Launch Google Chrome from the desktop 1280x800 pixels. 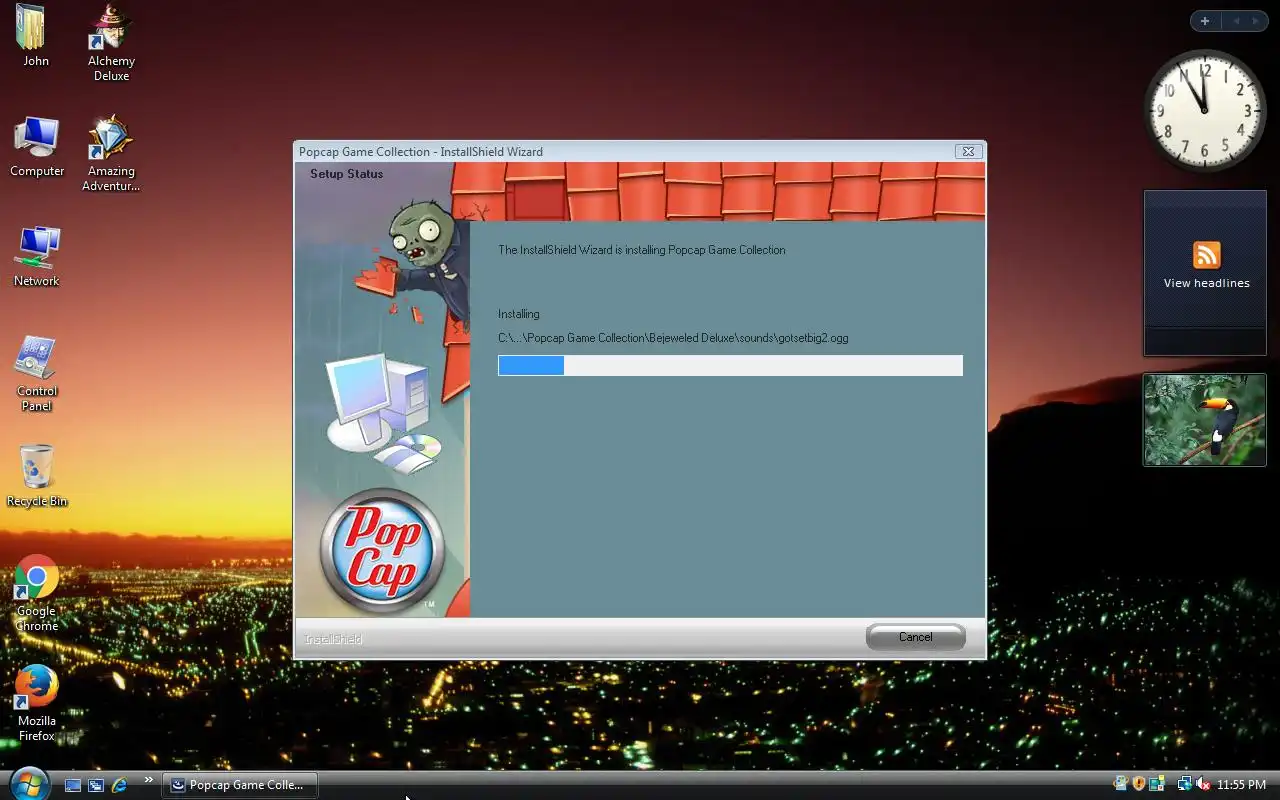[37, 594]
